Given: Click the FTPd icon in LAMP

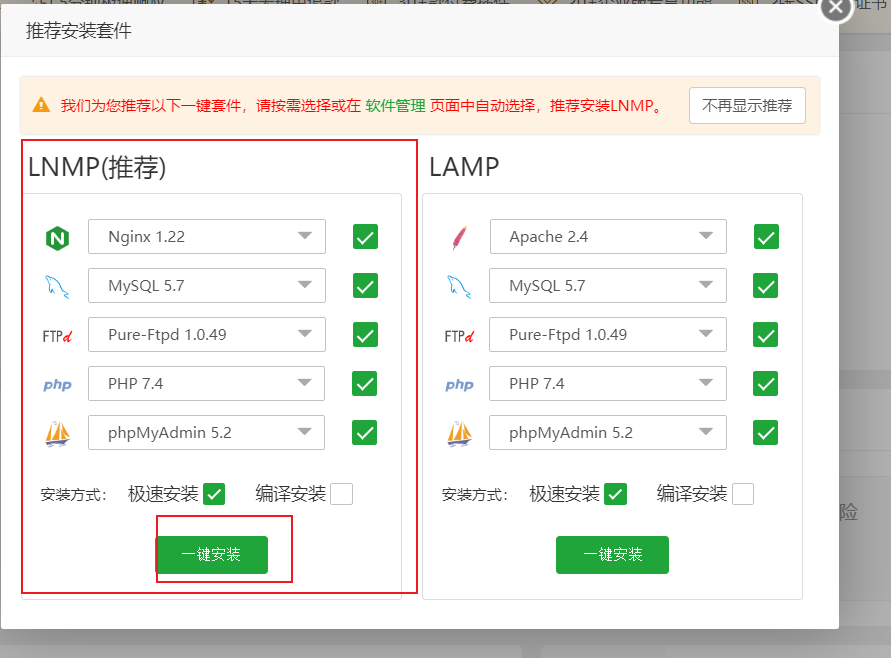Looking at the screenshot, I should tap(459, 336).
